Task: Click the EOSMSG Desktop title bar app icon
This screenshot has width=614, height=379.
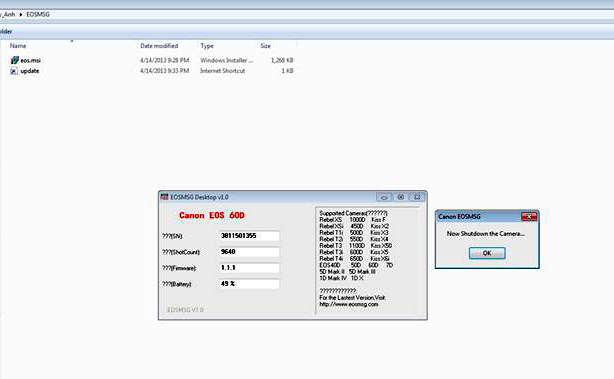Action: point(164,197)
